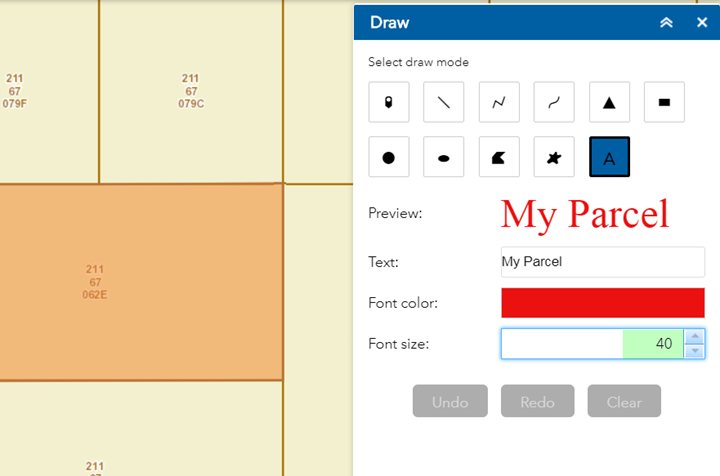720x476 pixels.
Task: Activate the Text draw mode
Action: coord(609,157)
